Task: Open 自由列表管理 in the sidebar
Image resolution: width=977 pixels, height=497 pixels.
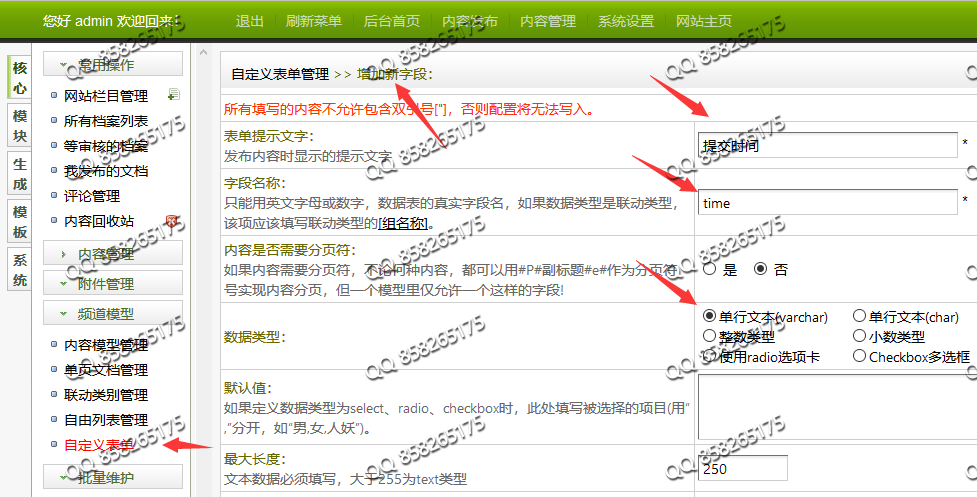Action: pos(106,420)
